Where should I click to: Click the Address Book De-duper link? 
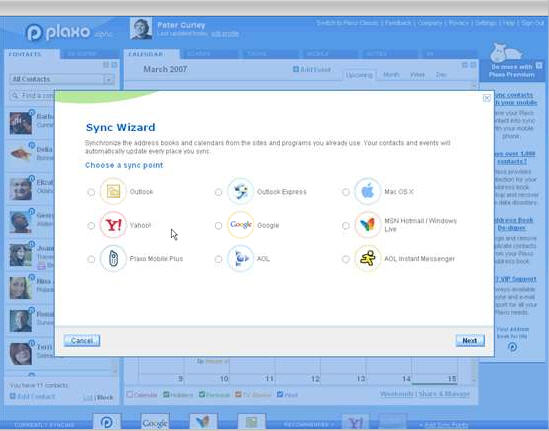pos(514,224)
